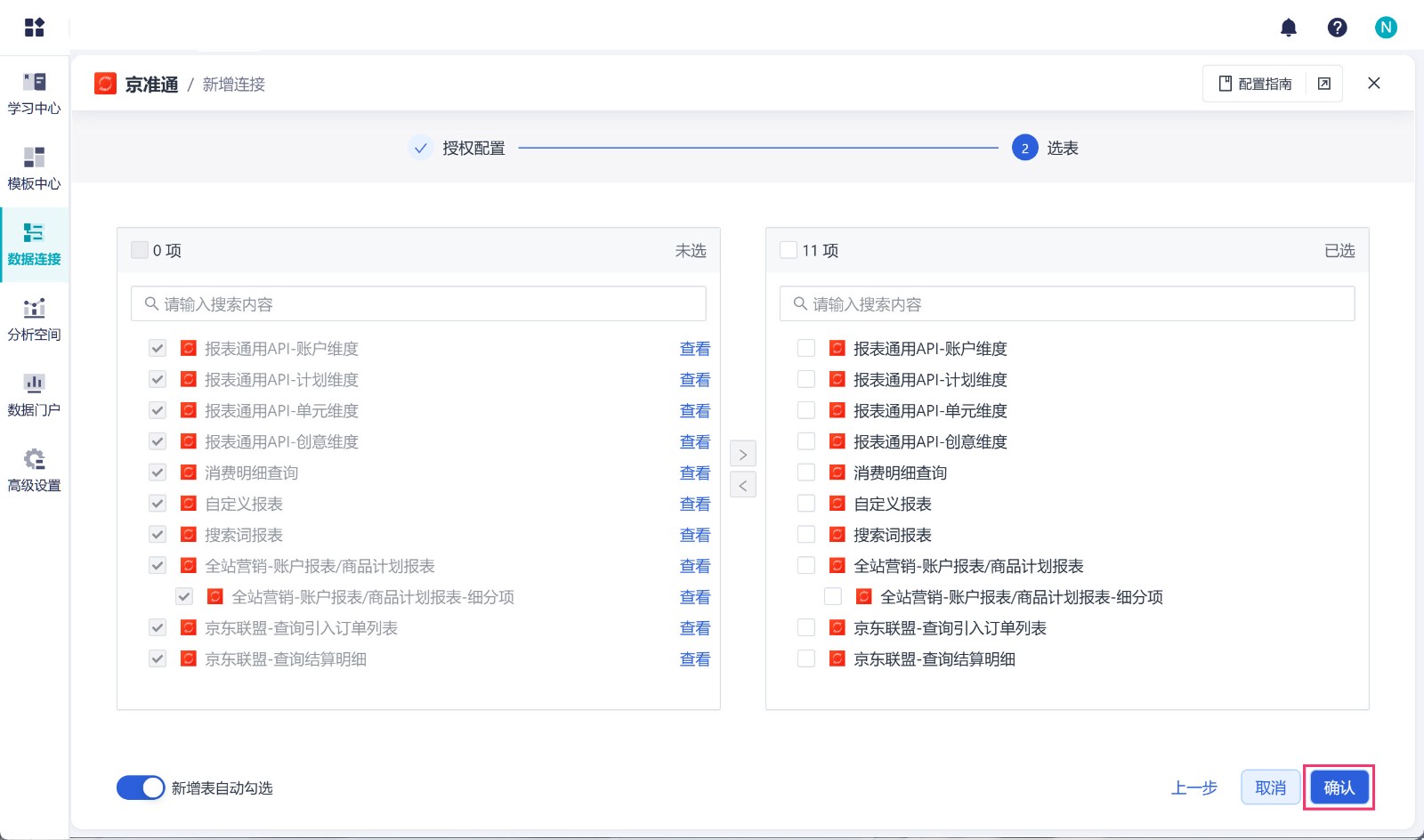
Task: Click the completed 授权配置 step checkmark
Action: [x=421, y=148]
